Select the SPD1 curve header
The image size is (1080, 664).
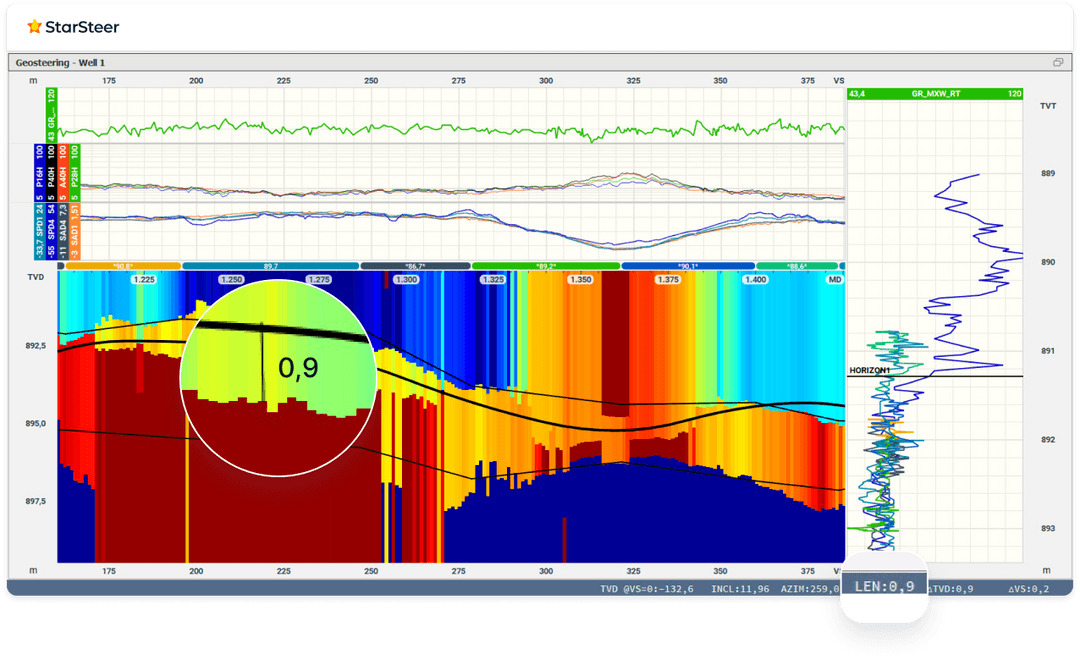coord(39,231)
